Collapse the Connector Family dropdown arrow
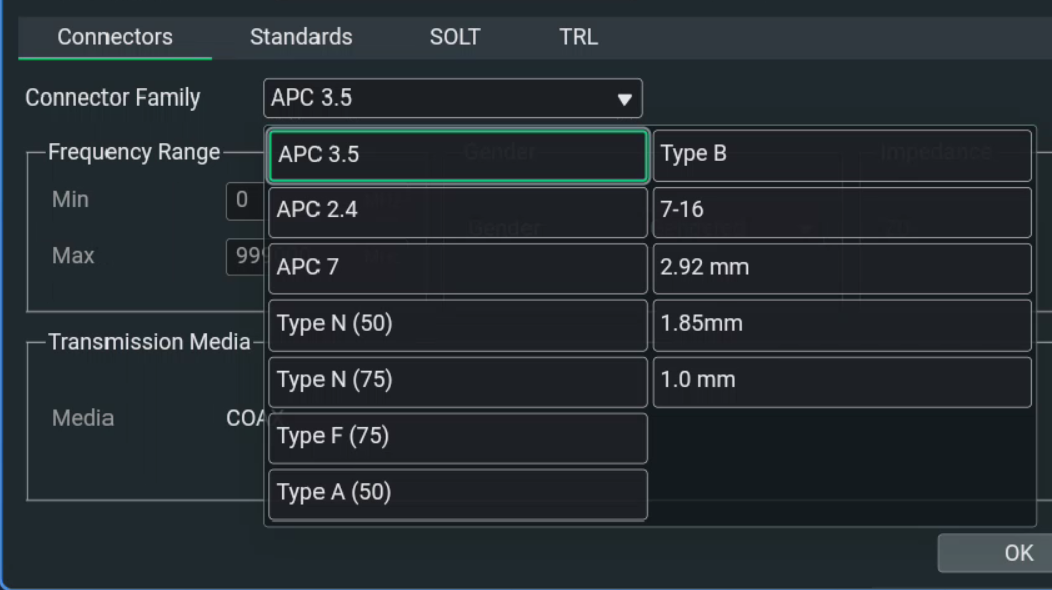This screenshot has width=1052, height=590. (625, 99)
